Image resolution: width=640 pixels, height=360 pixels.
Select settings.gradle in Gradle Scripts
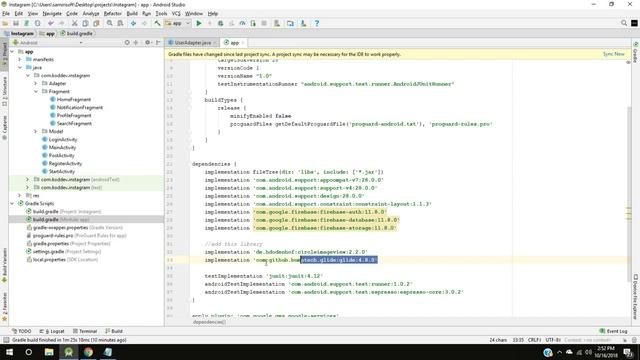[x=63, y=251]
